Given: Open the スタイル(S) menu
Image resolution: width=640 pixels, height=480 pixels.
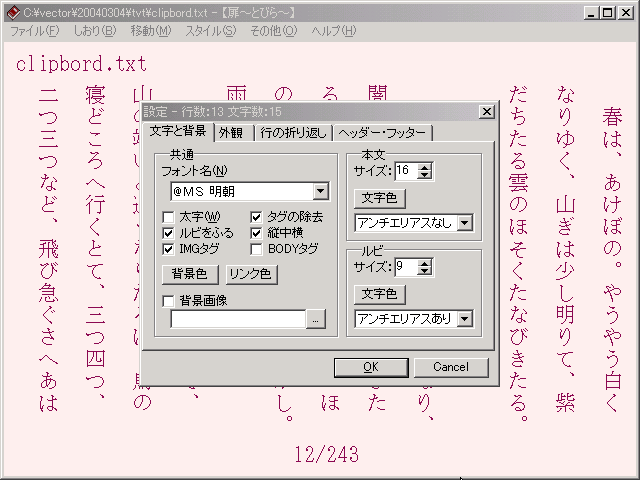Looking at the screenshot, I should point(211,31).
